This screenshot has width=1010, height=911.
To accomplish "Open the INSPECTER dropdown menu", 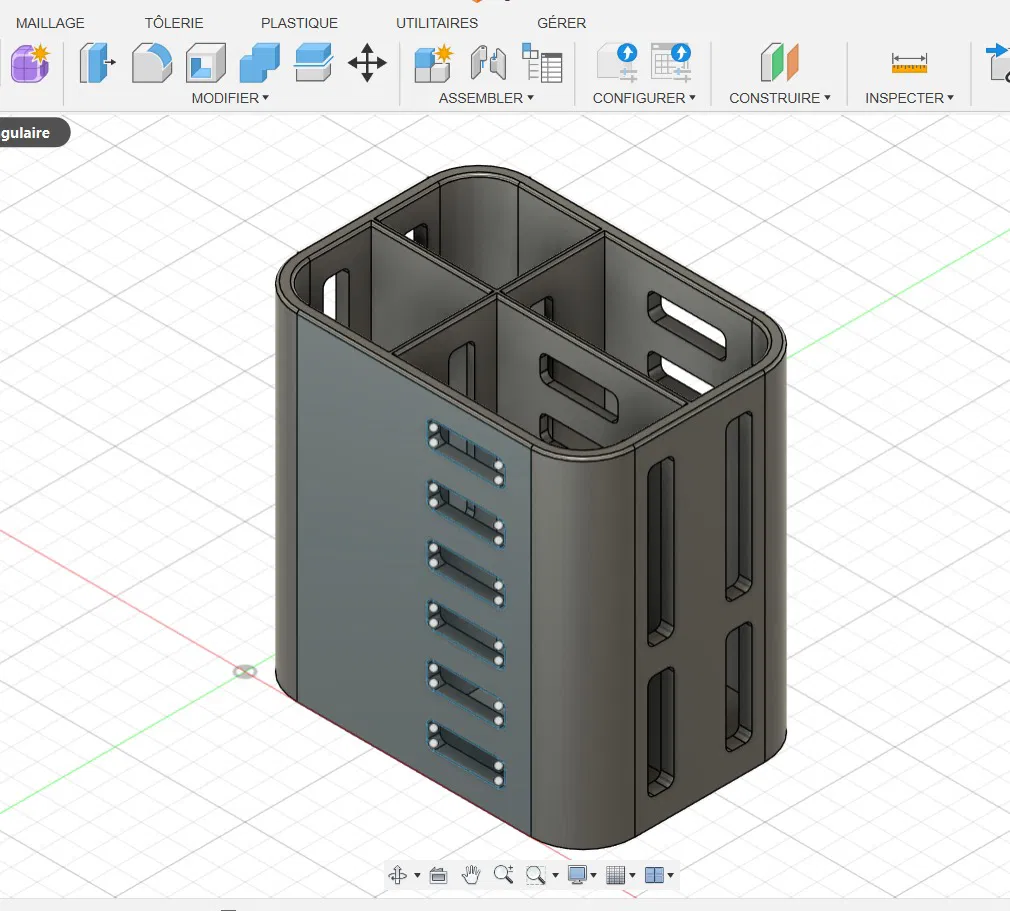I will click(x=909, y=98).
